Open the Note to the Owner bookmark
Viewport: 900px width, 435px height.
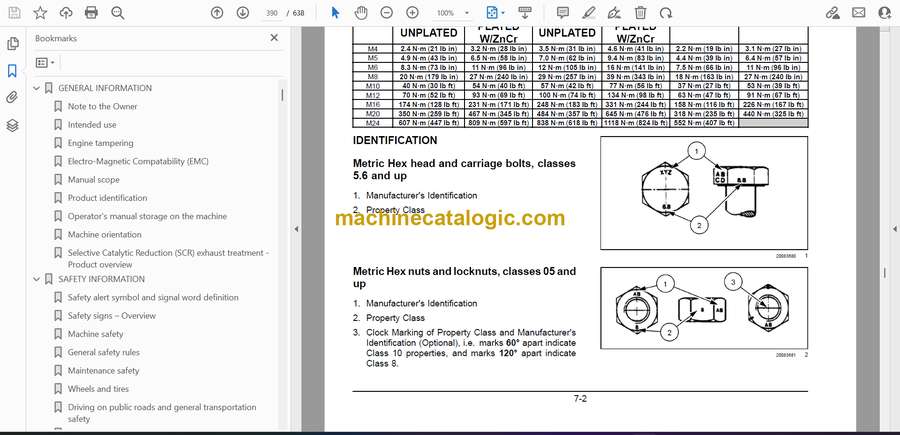pyautogui.click(x=103, y=106)
